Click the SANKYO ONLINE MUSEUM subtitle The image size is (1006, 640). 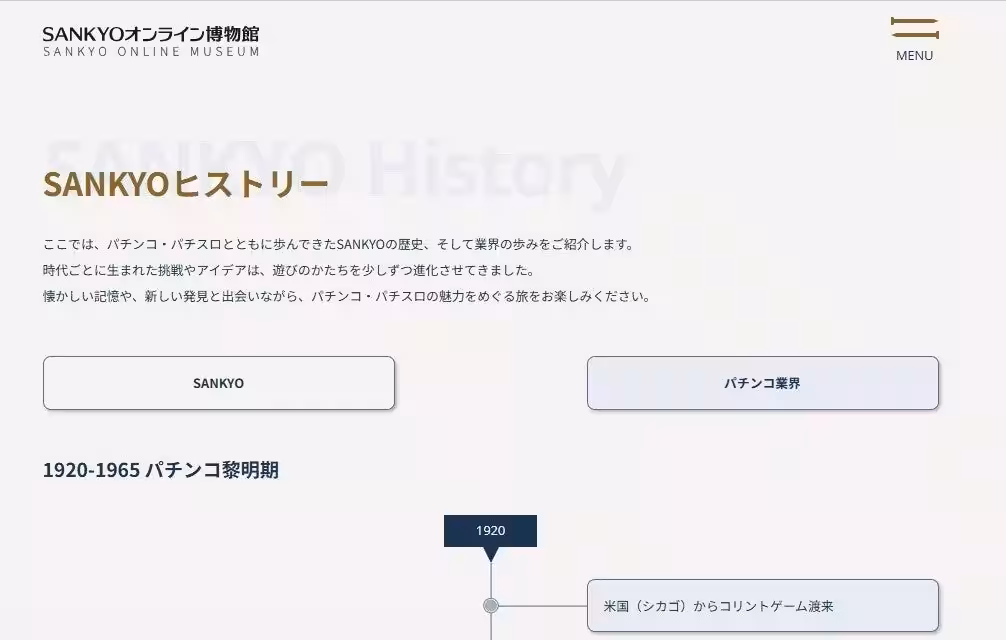151,52
